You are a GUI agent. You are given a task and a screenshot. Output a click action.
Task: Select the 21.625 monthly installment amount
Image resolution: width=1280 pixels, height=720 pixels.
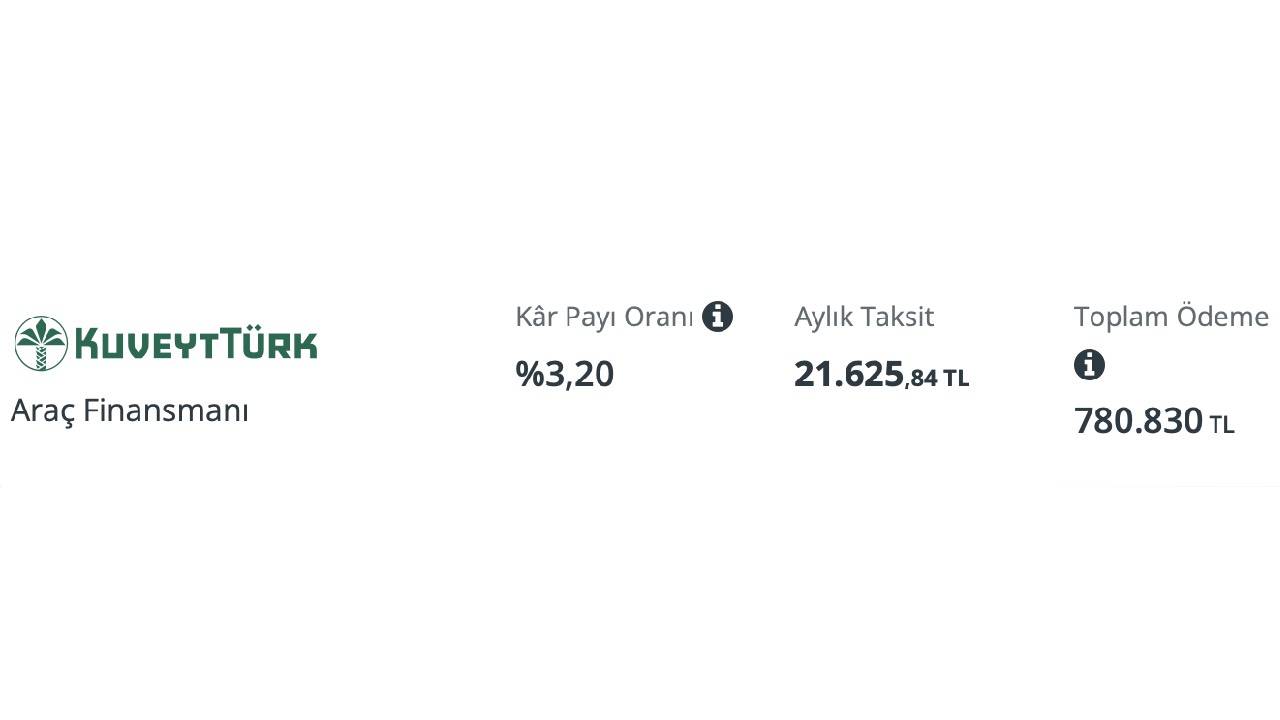[849, 374]
